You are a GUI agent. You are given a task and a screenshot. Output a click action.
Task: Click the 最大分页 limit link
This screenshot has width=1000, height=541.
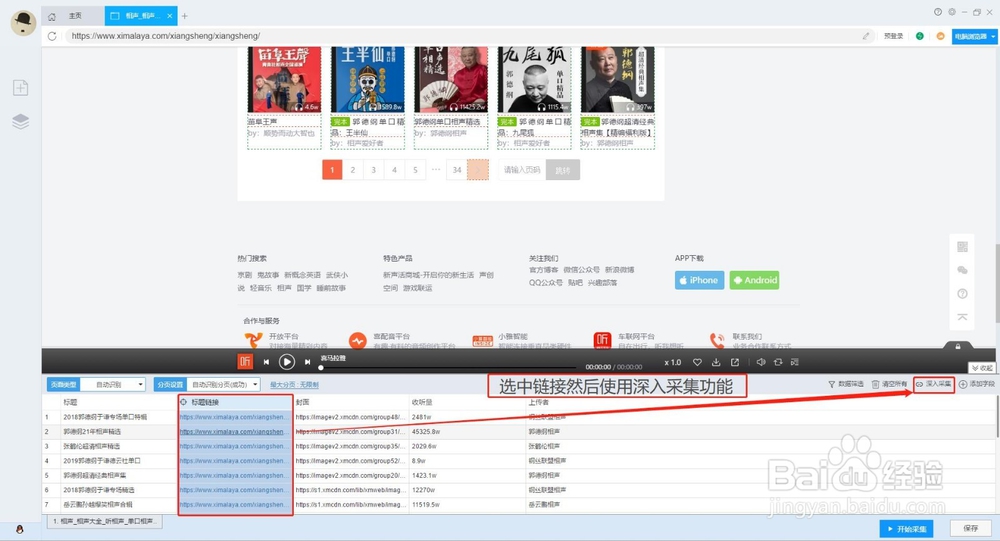[x=294, y=385]
